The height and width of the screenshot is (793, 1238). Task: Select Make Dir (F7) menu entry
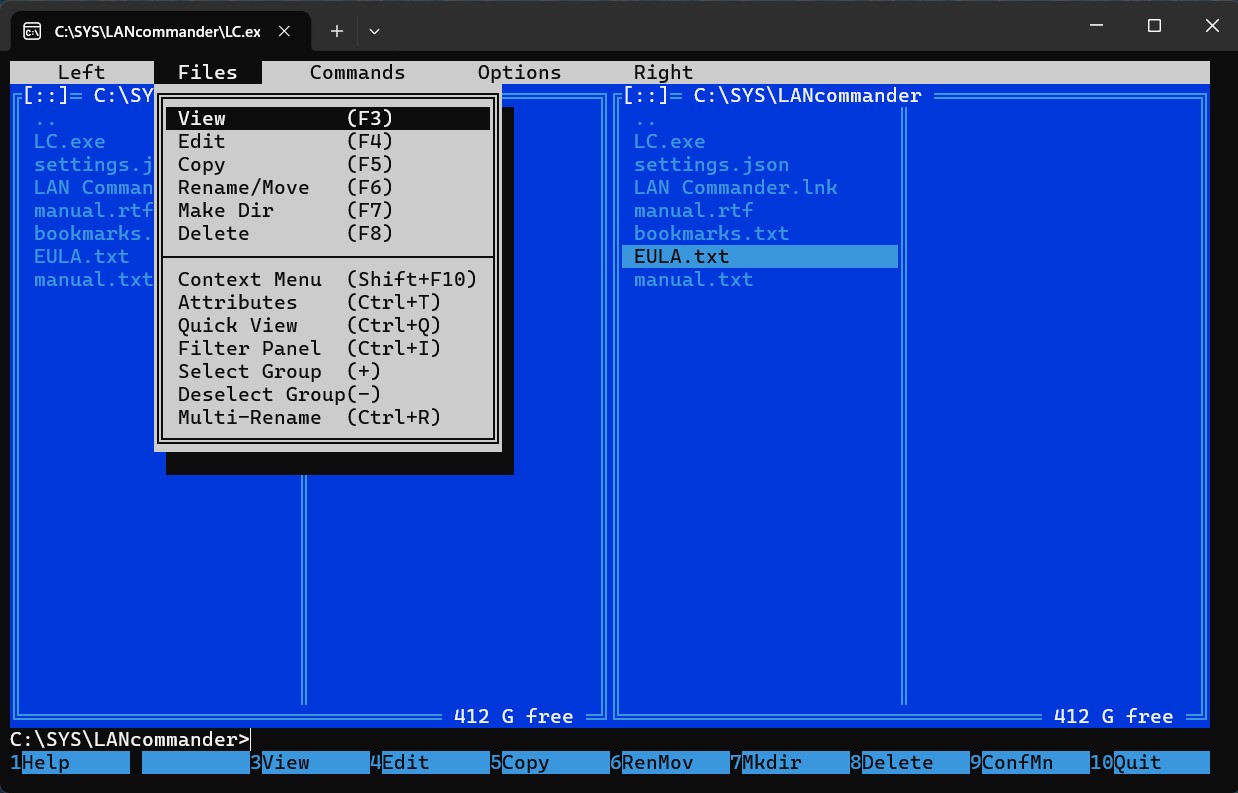(328, 210)
